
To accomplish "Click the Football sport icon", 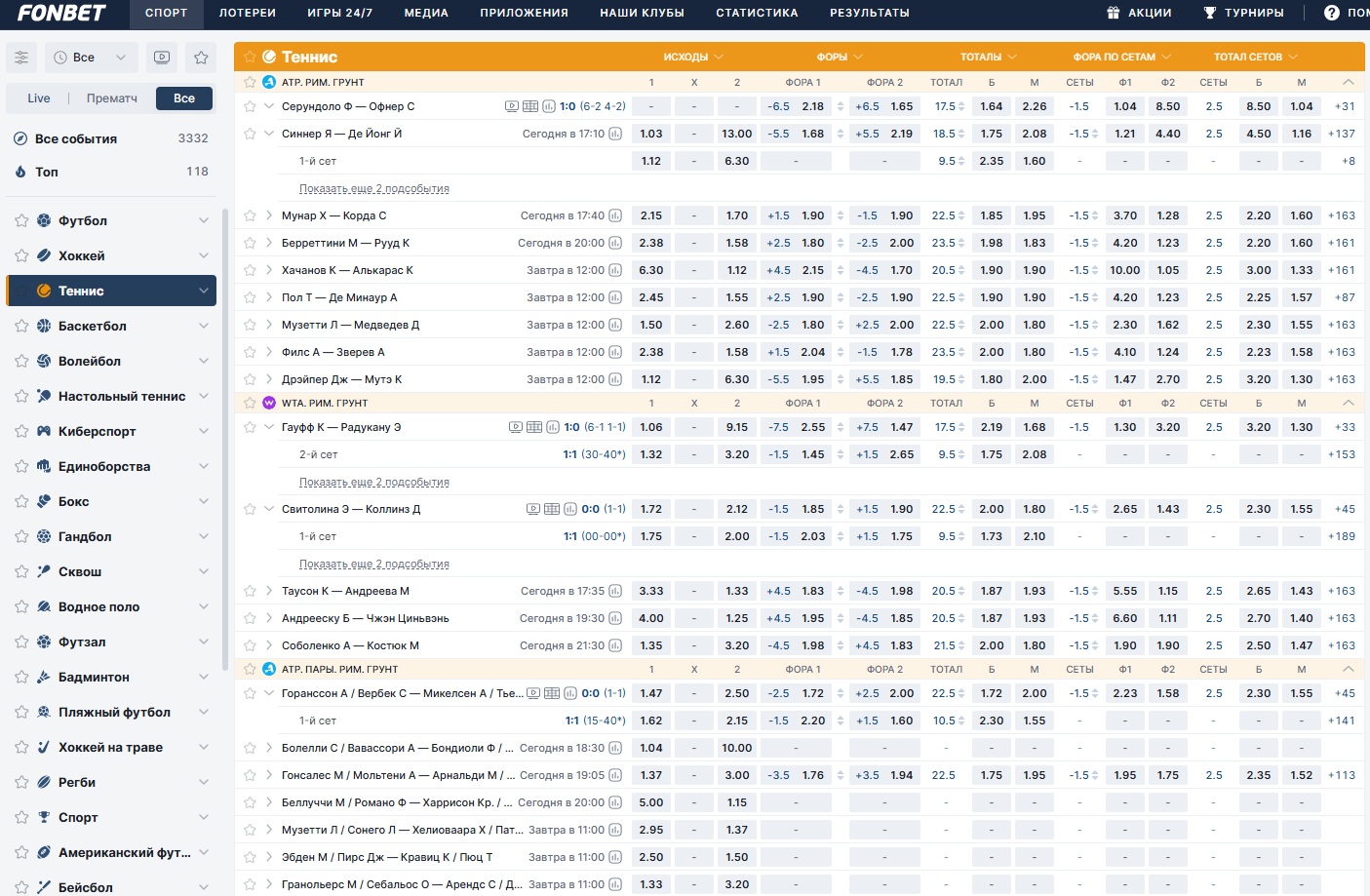I will point(44,220).
